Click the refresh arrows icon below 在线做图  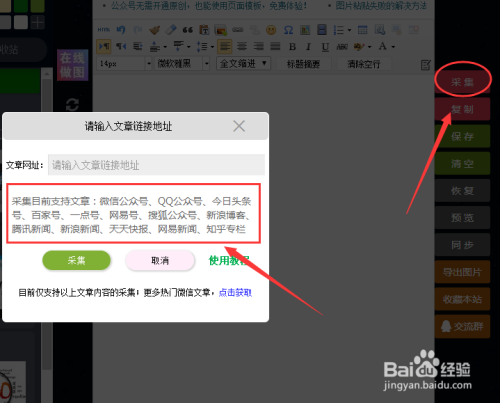72,104
